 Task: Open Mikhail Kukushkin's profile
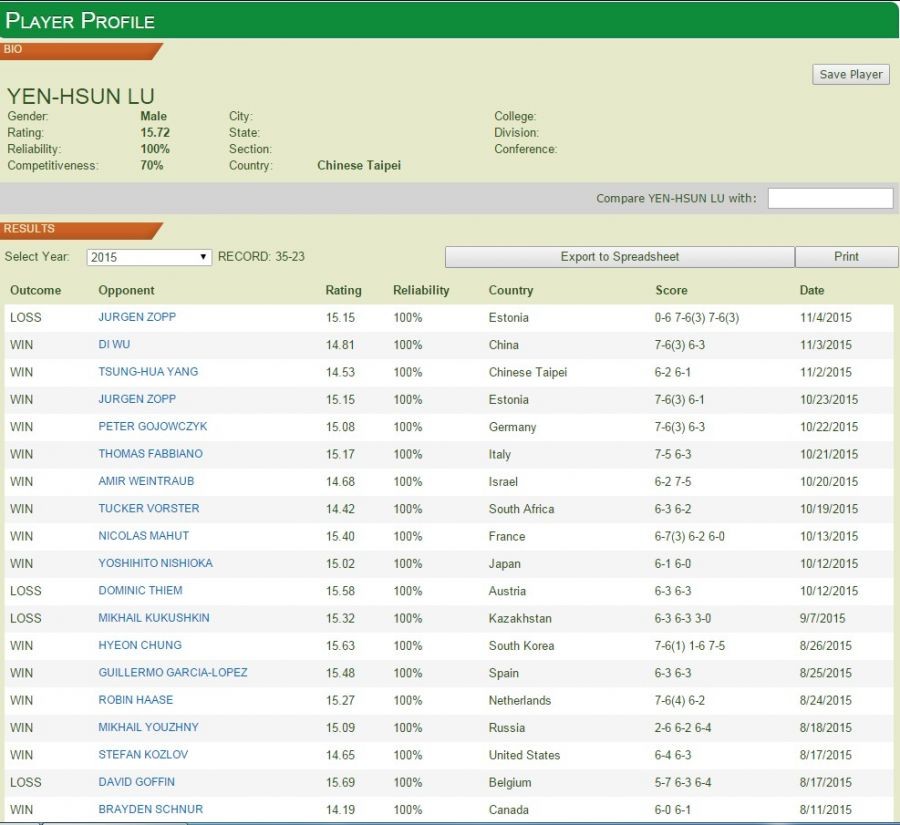click(x=154, y=618)
